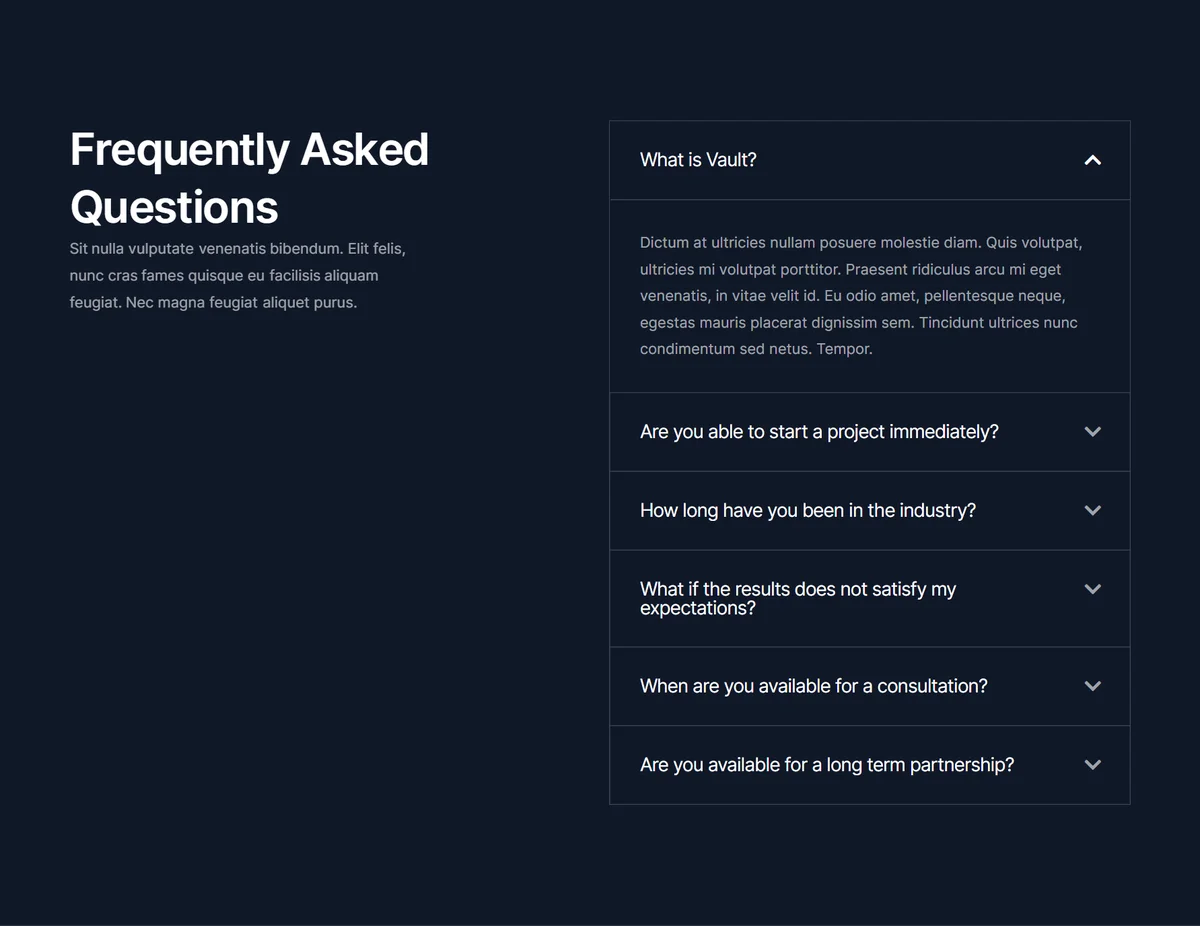The image size is (1200, 926).
Task: Click the answer text beginning "Dictum at ultricies nullam"
Action: pyautogui.click(x=861, y=295)
